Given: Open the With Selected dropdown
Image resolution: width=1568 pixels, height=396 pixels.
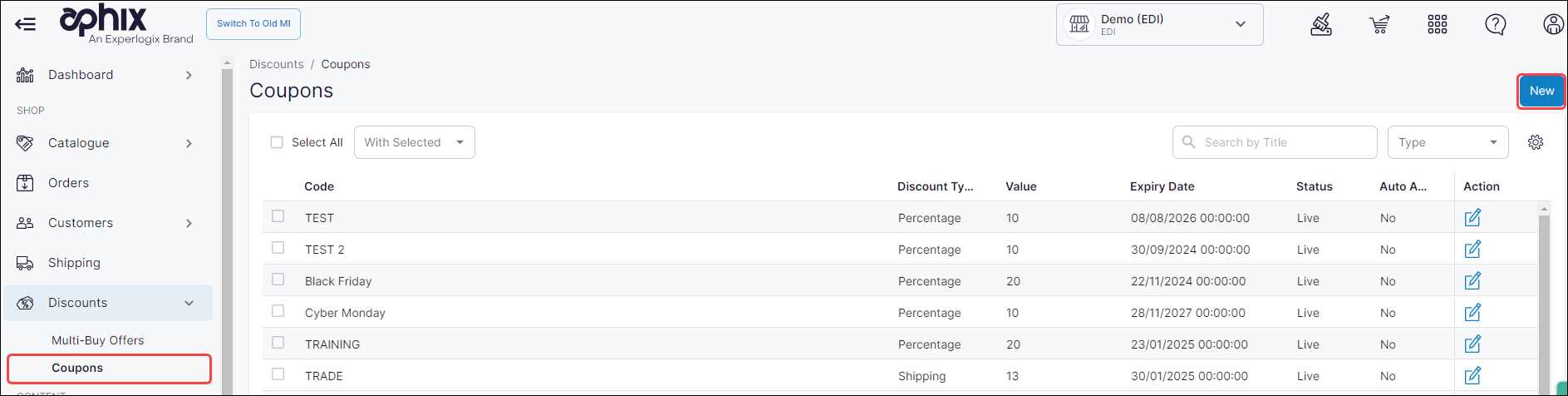Looking at the screenshot, I should click(x=414, y=142).
